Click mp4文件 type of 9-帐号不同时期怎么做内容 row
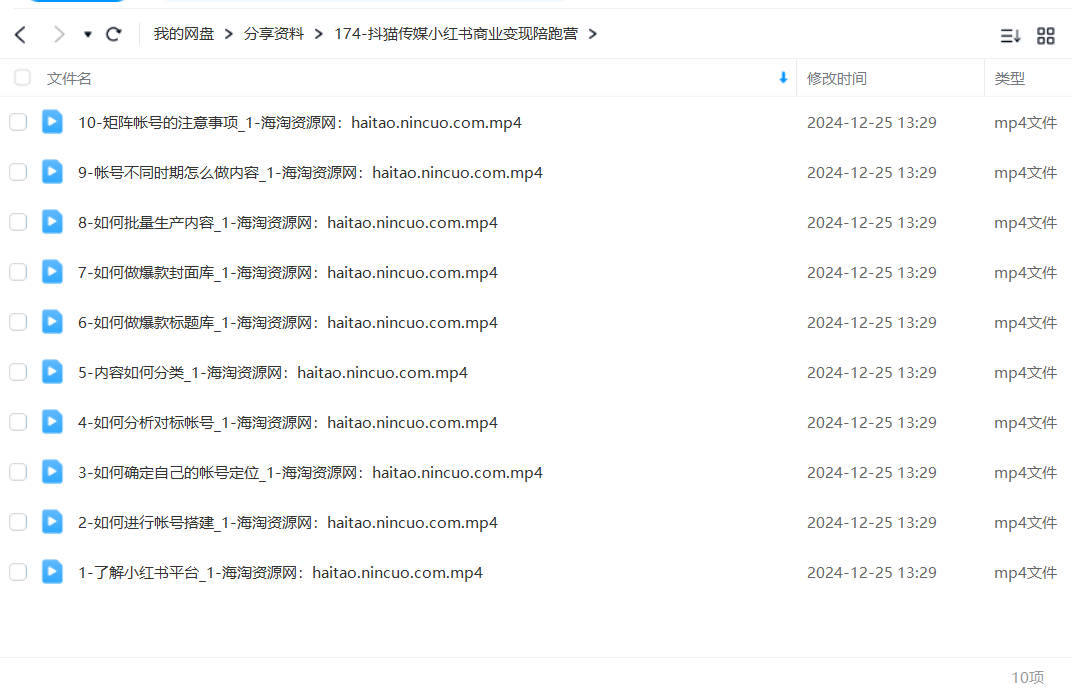 1026,172
